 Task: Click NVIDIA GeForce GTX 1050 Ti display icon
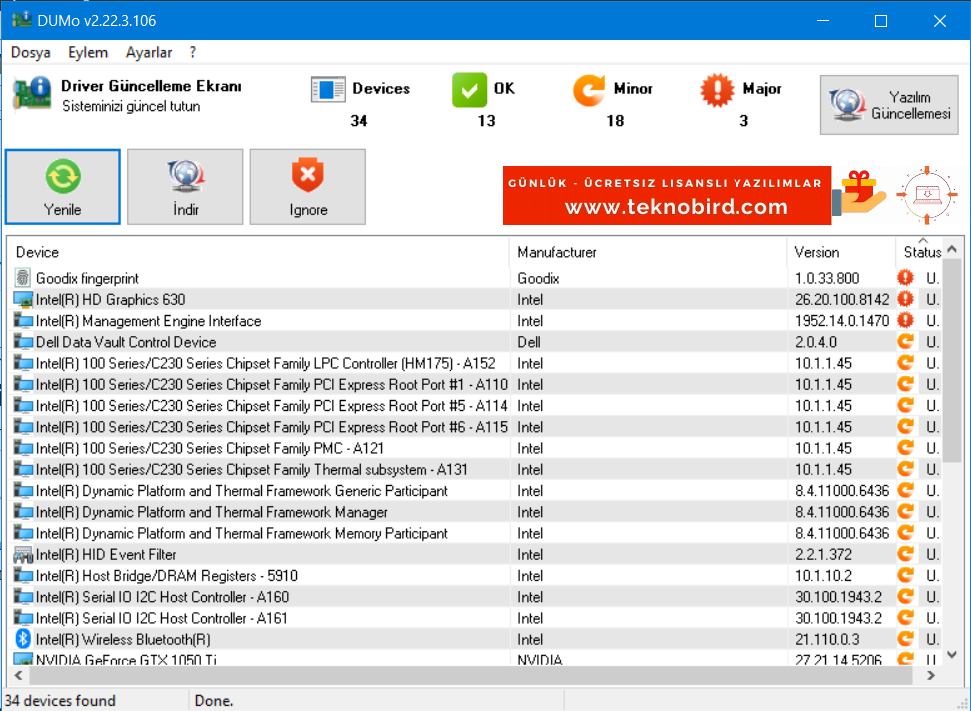click(x=23, y=659)
